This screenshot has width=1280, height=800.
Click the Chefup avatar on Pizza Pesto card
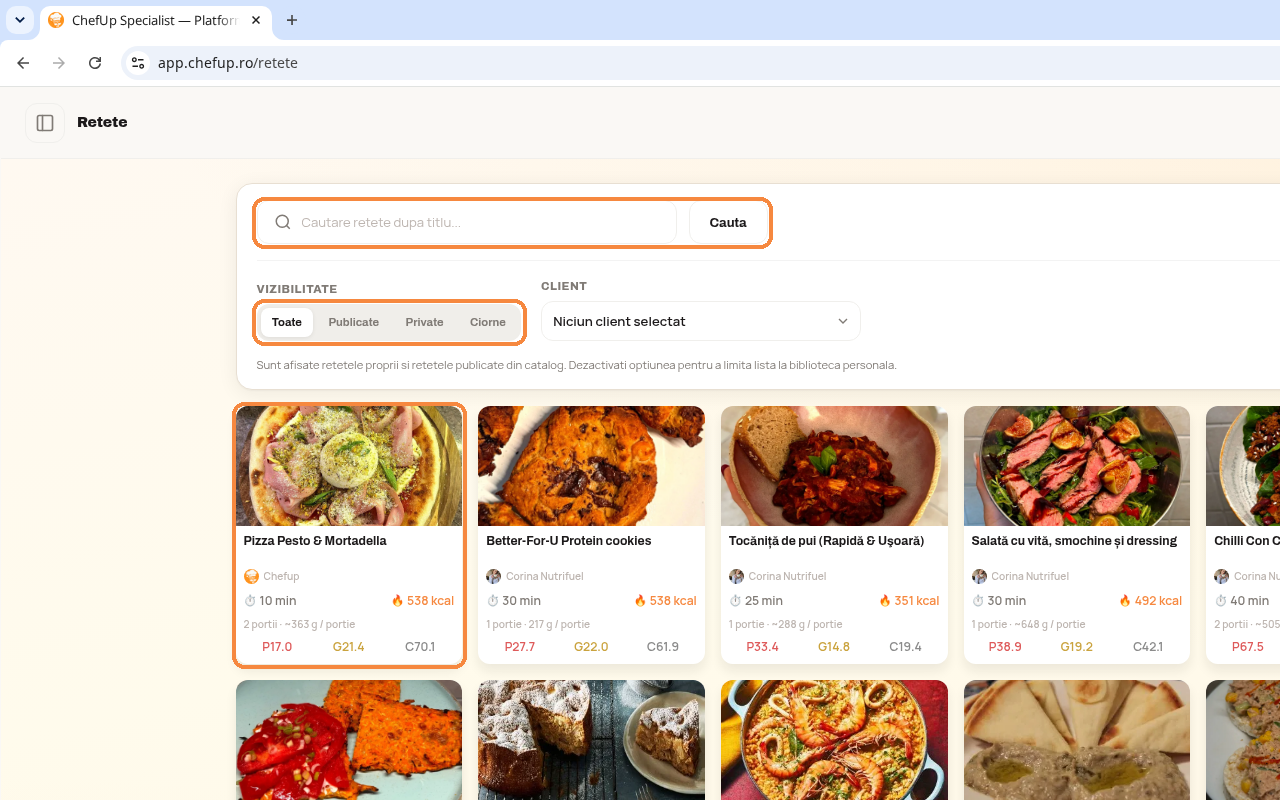[251, 576]
